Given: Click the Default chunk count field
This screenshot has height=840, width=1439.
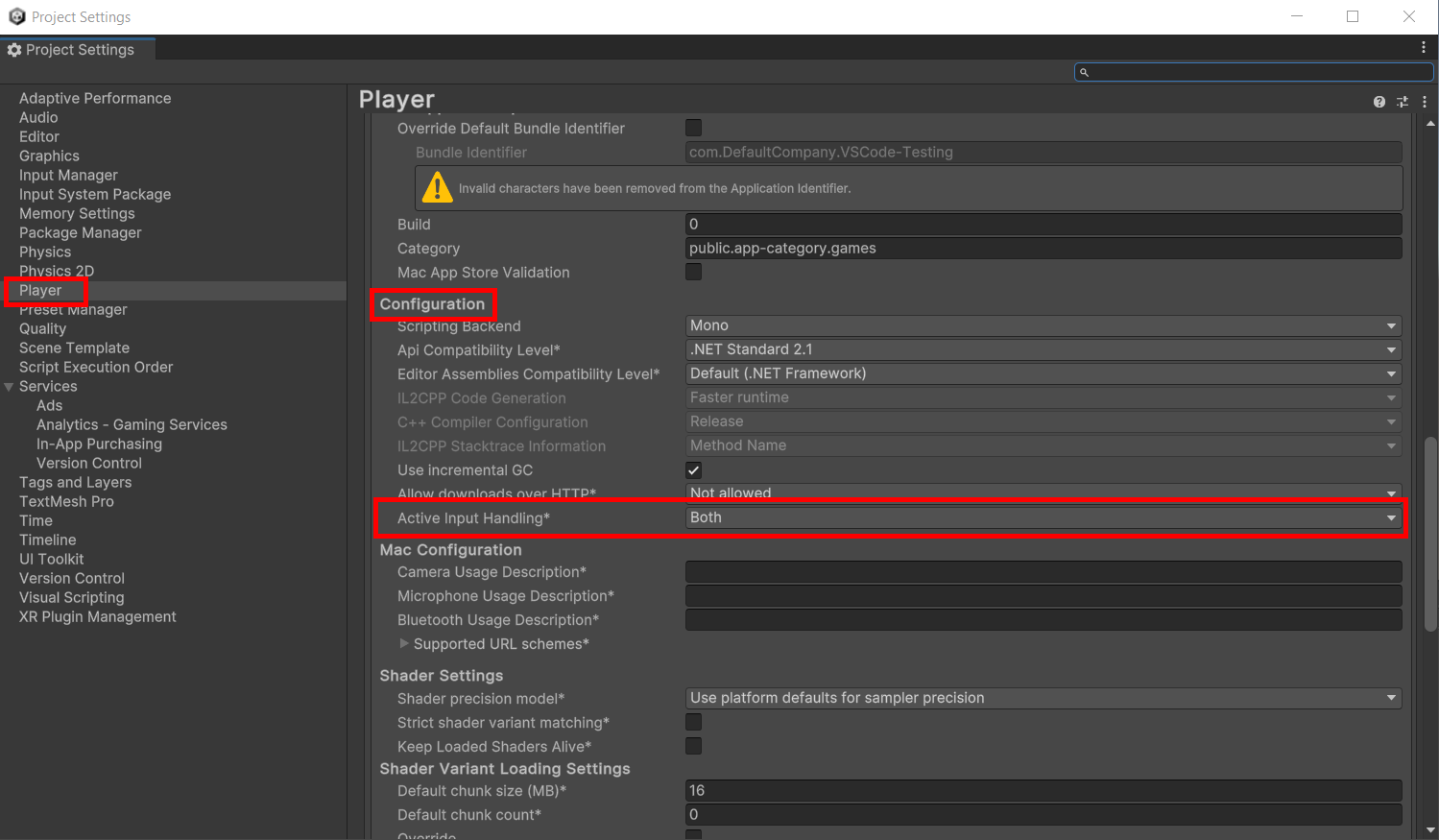Looking at the screenshot, I should pyautogui.click(x=1043, y=814).
